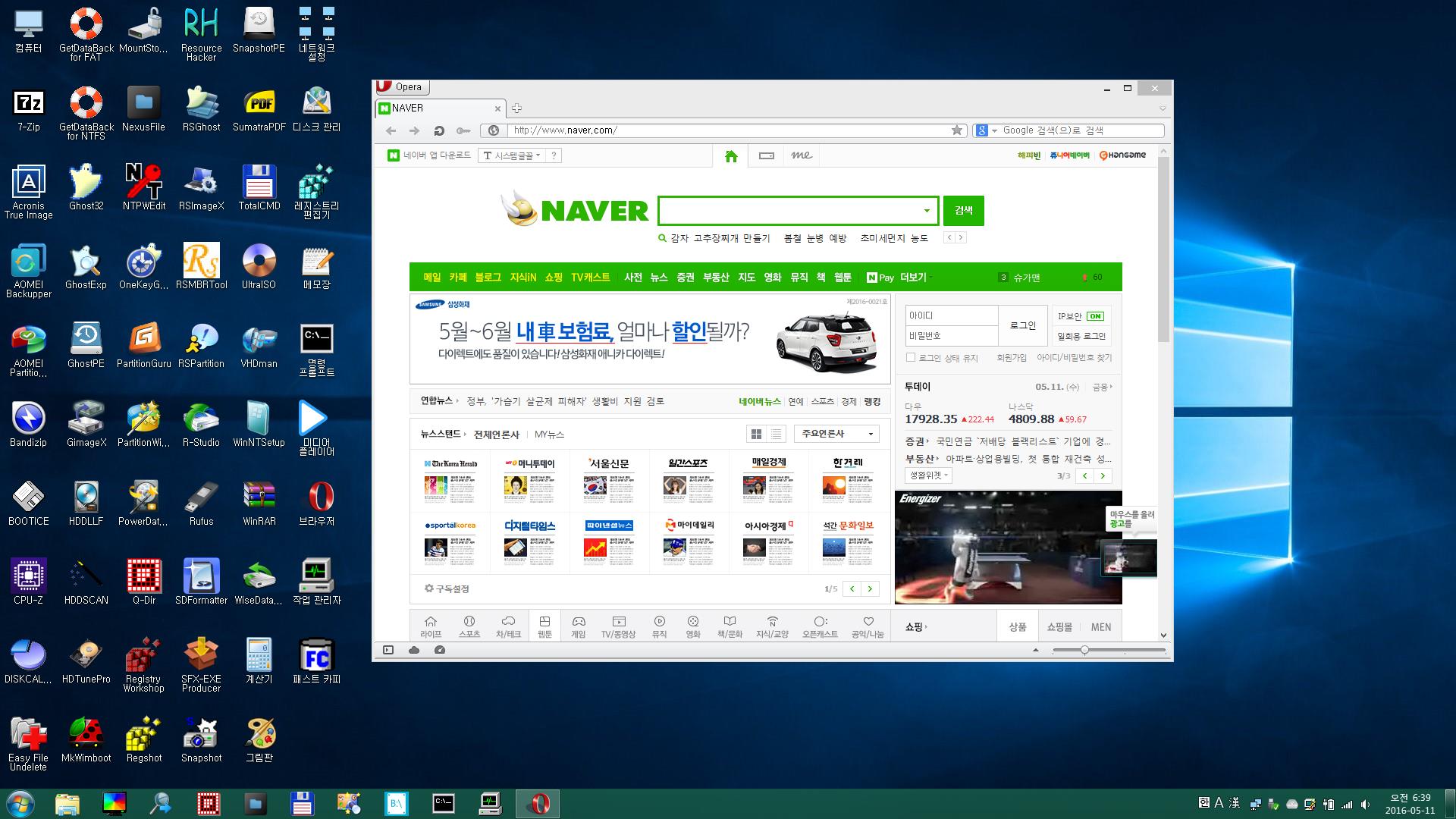This screenshot has width=1456, height=819.
Task: Open the 시스템글꼴 font dropdown
Action: point(512,155)
